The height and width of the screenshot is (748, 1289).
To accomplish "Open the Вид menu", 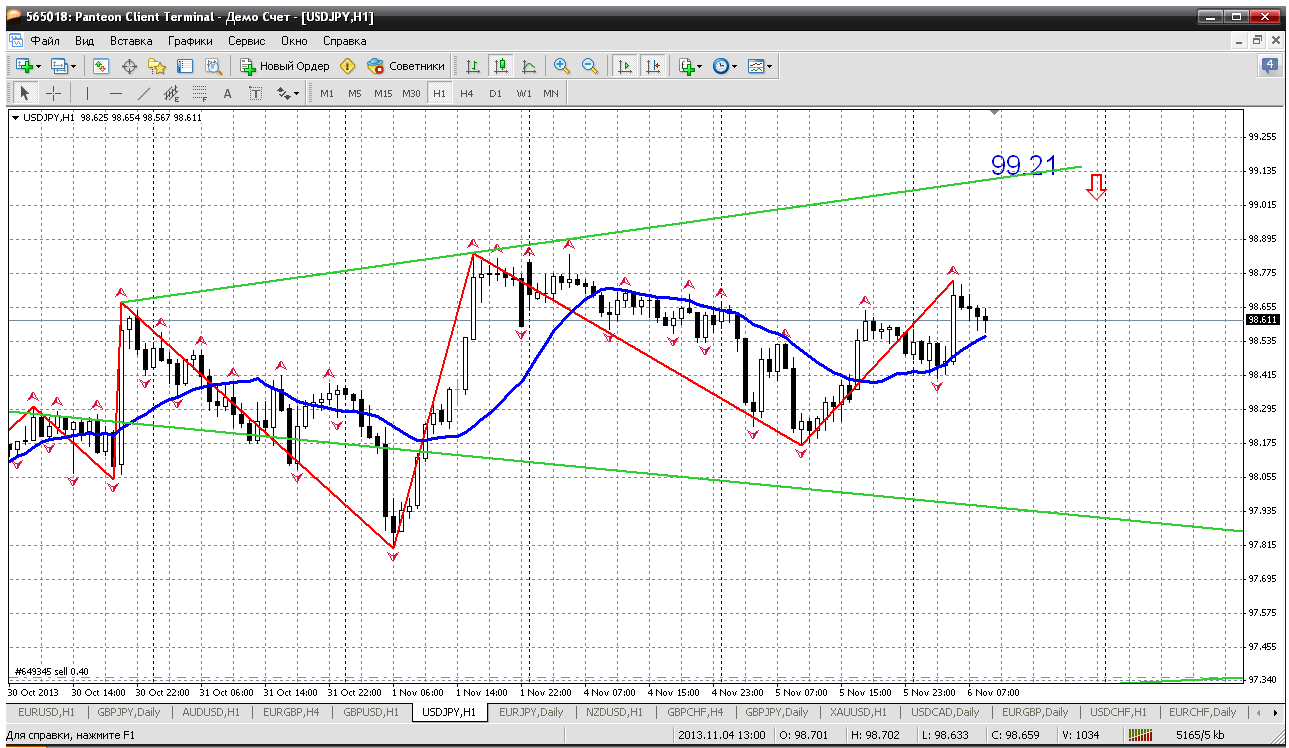I will (85, 41).
